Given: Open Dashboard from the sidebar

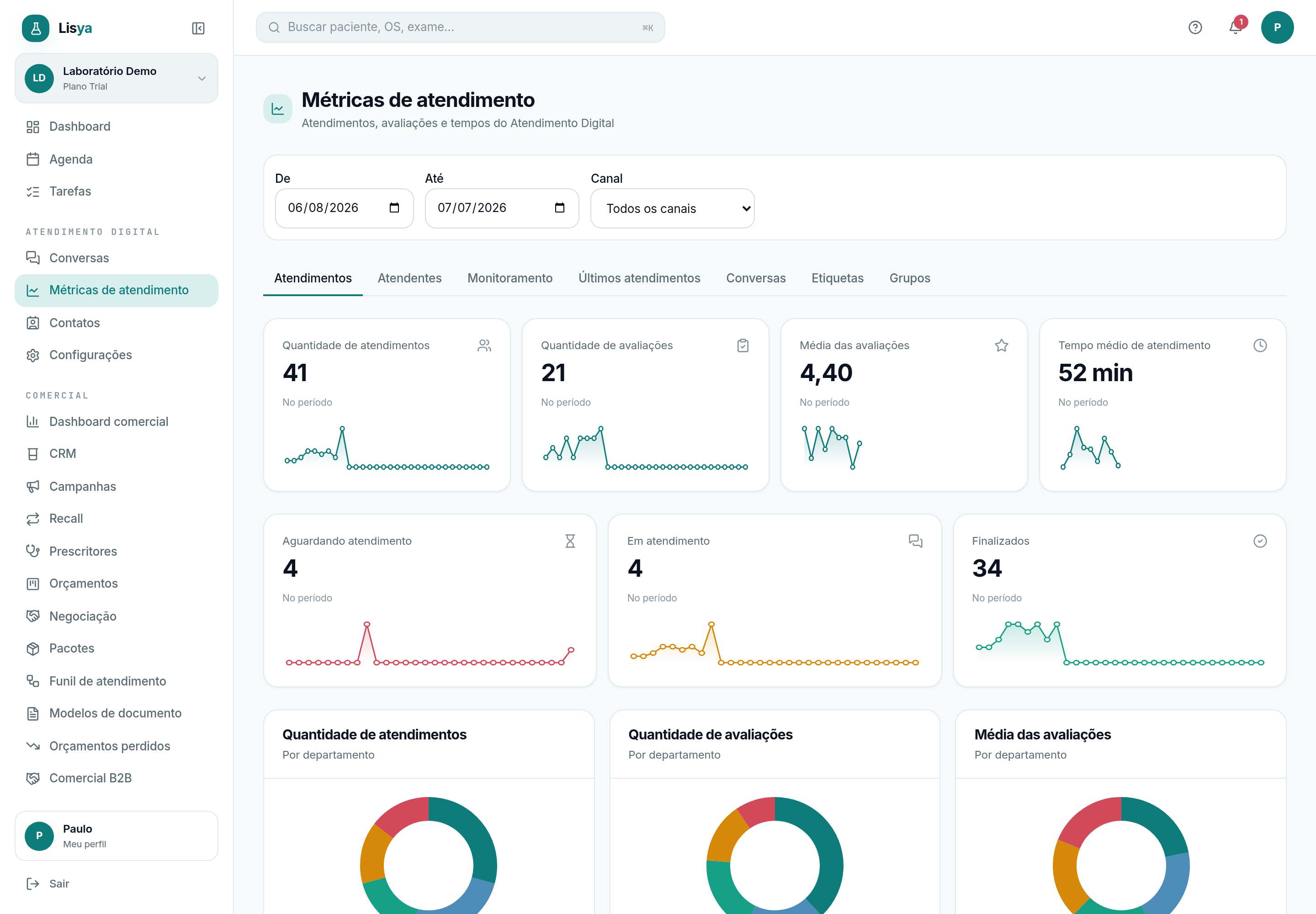Looking at the screenshot, I should [x=116, y=127].
